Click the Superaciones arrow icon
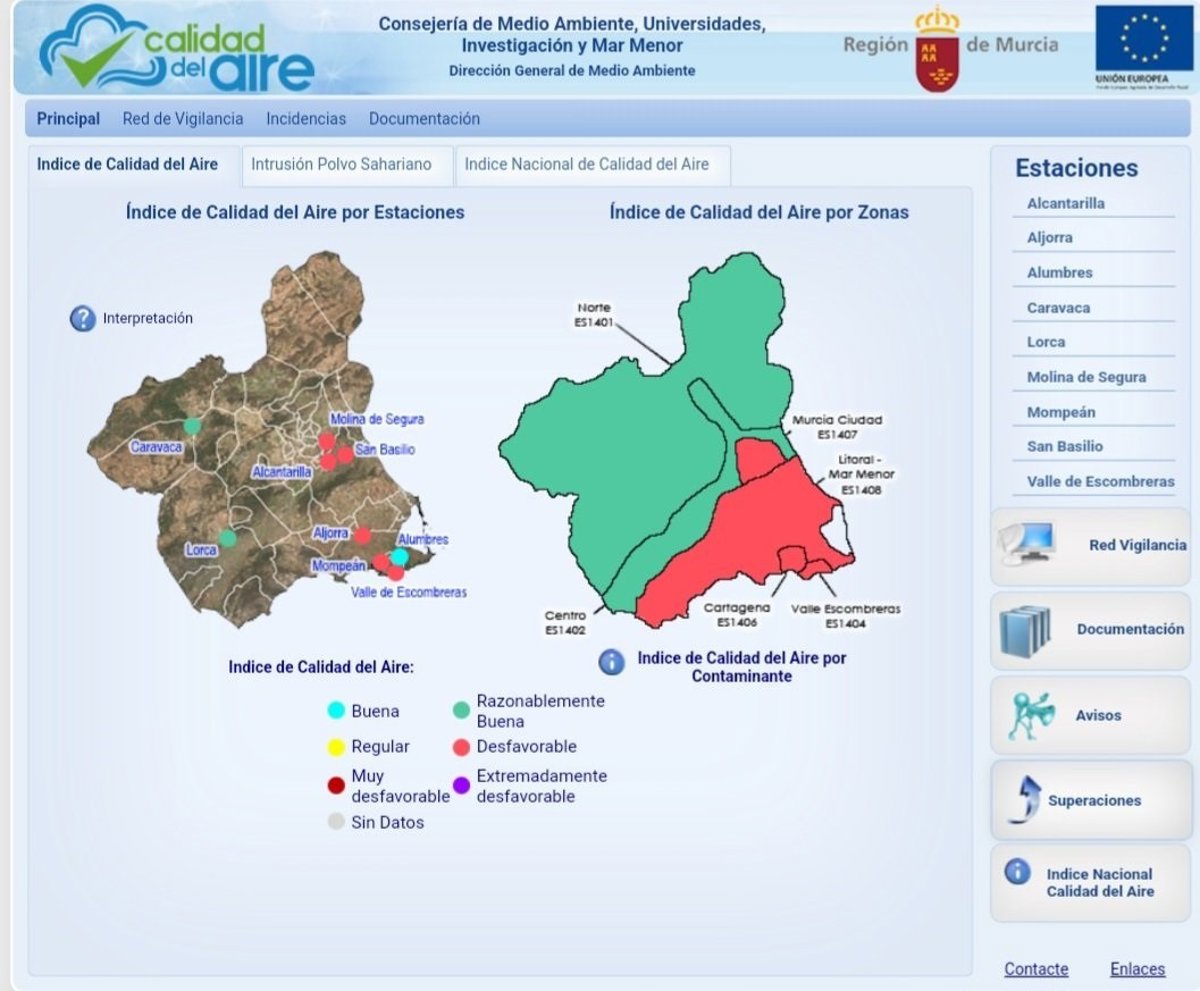The image size is (1200, 991). (1024, 800)
